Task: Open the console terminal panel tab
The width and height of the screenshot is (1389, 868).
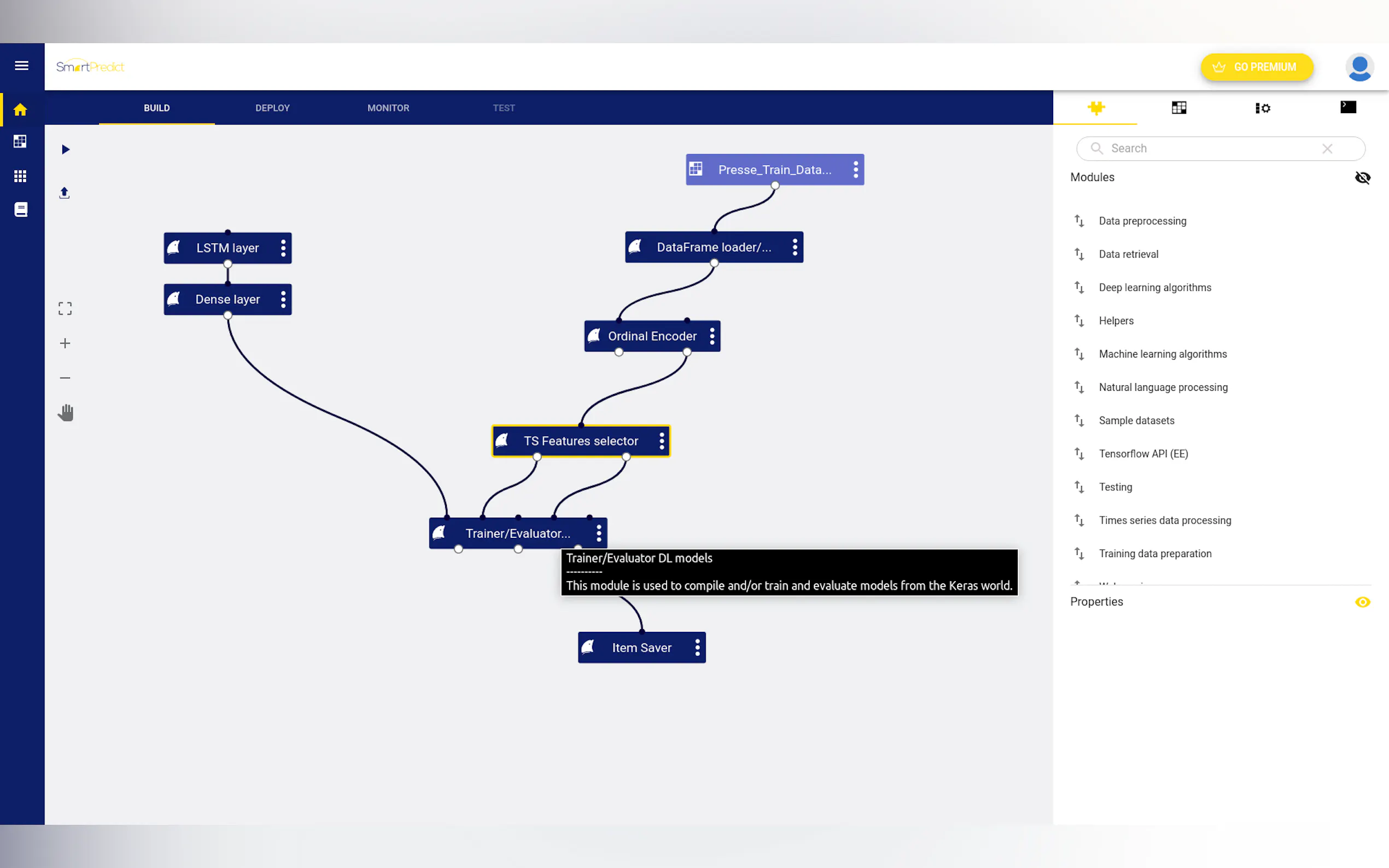Action: [x=1347, y=107]
